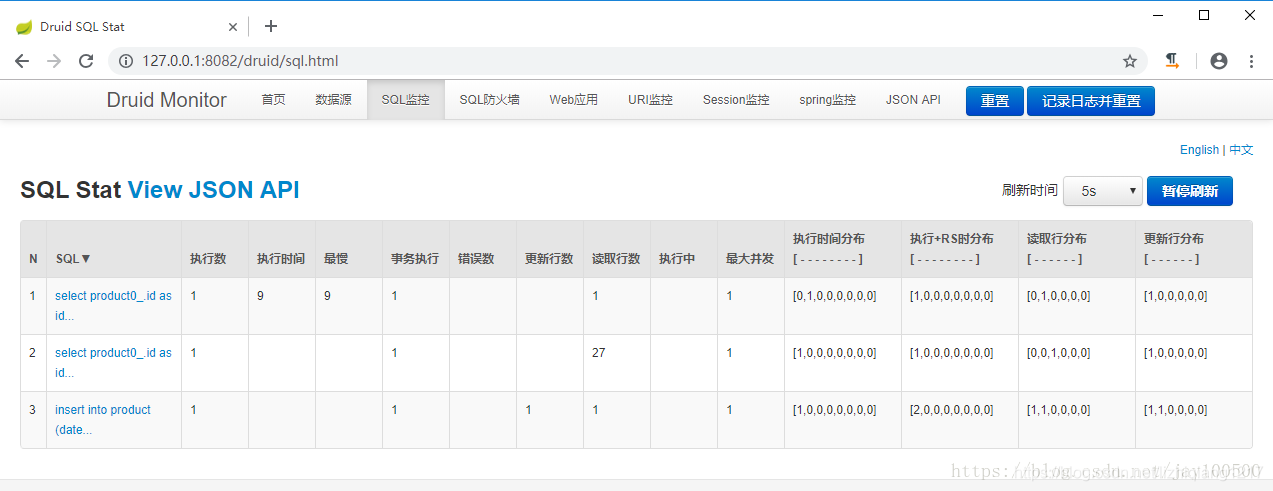Click site info icon beside URL
Viewport: 1273px width, 491px height.
[126, 61]
